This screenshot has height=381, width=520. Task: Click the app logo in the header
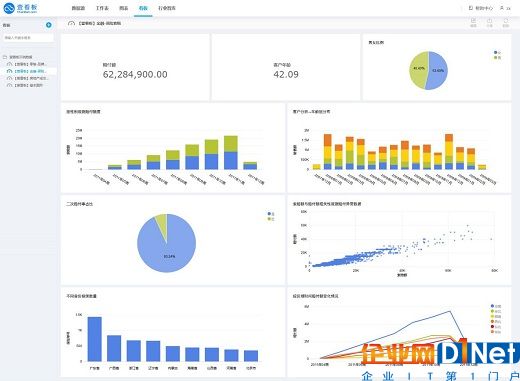(x=21, y=8)
